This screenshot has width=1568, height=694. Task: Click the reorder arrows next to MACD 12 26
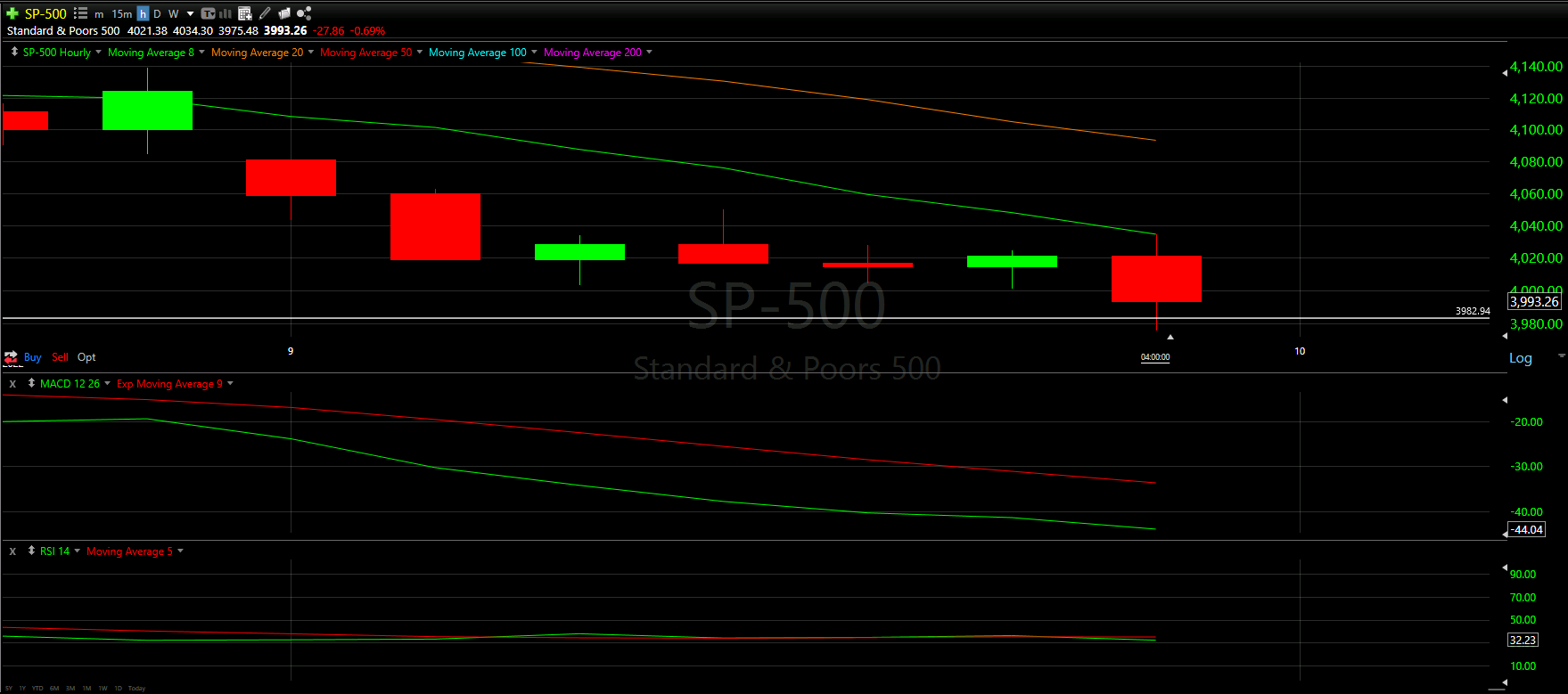[31, 383]
